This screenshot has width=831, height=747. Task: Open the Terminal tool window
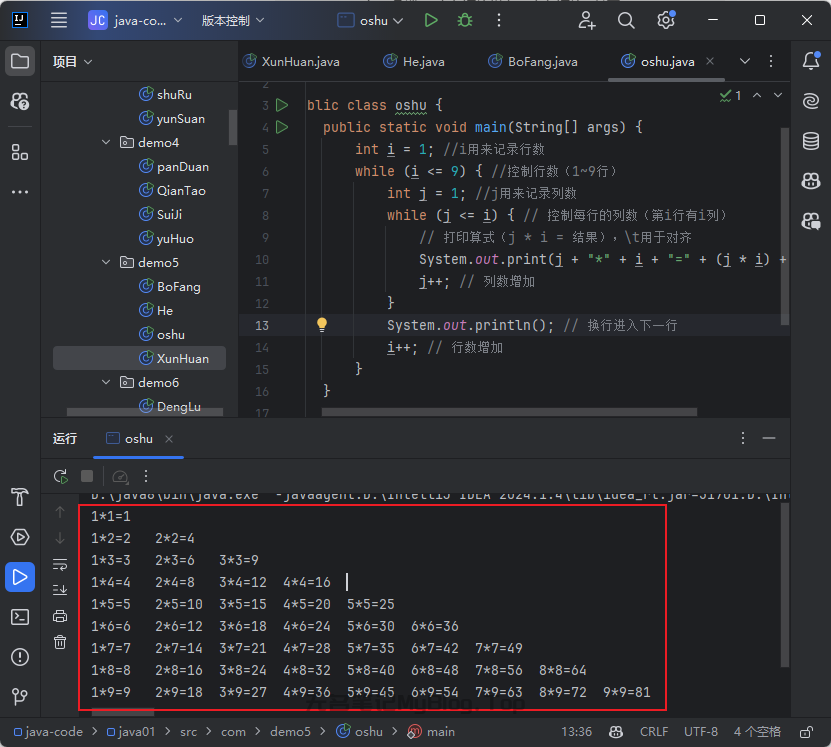click(x=20, y=617)
